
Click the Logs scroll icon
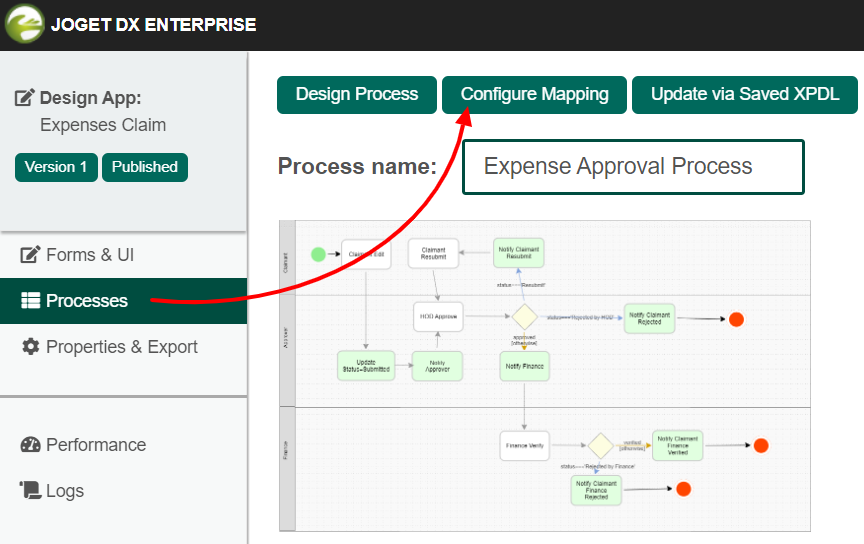coord(30,490)
